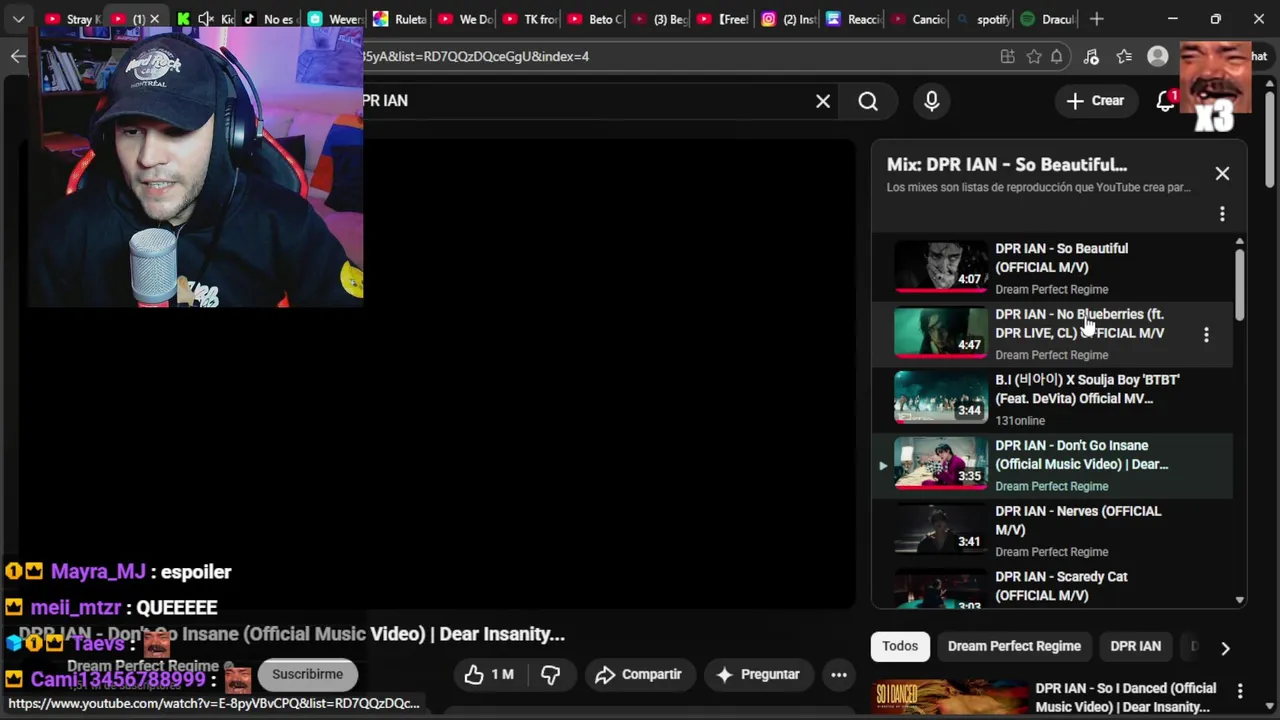Switch to the (3) Beg tab

(661, 19)
